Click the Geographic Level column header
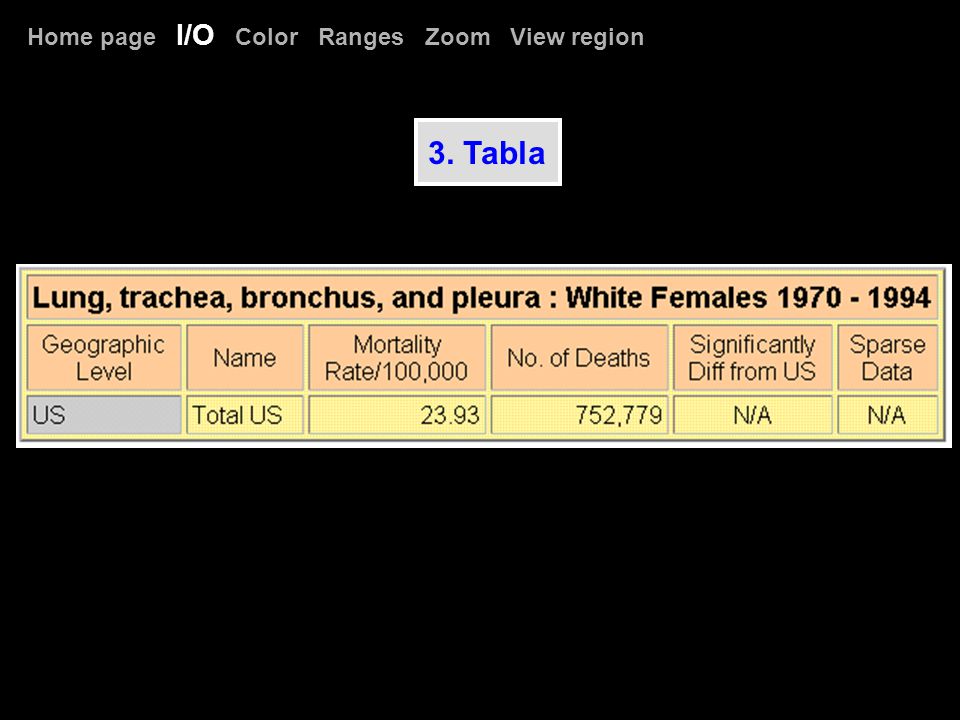960x720 pixels. coord(104,358)
